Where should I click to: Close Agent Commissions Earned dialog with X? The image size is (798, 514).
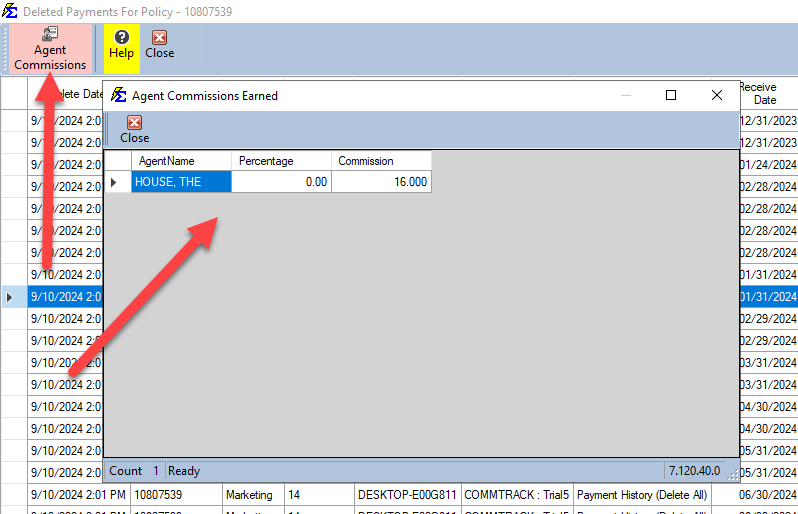716,95
